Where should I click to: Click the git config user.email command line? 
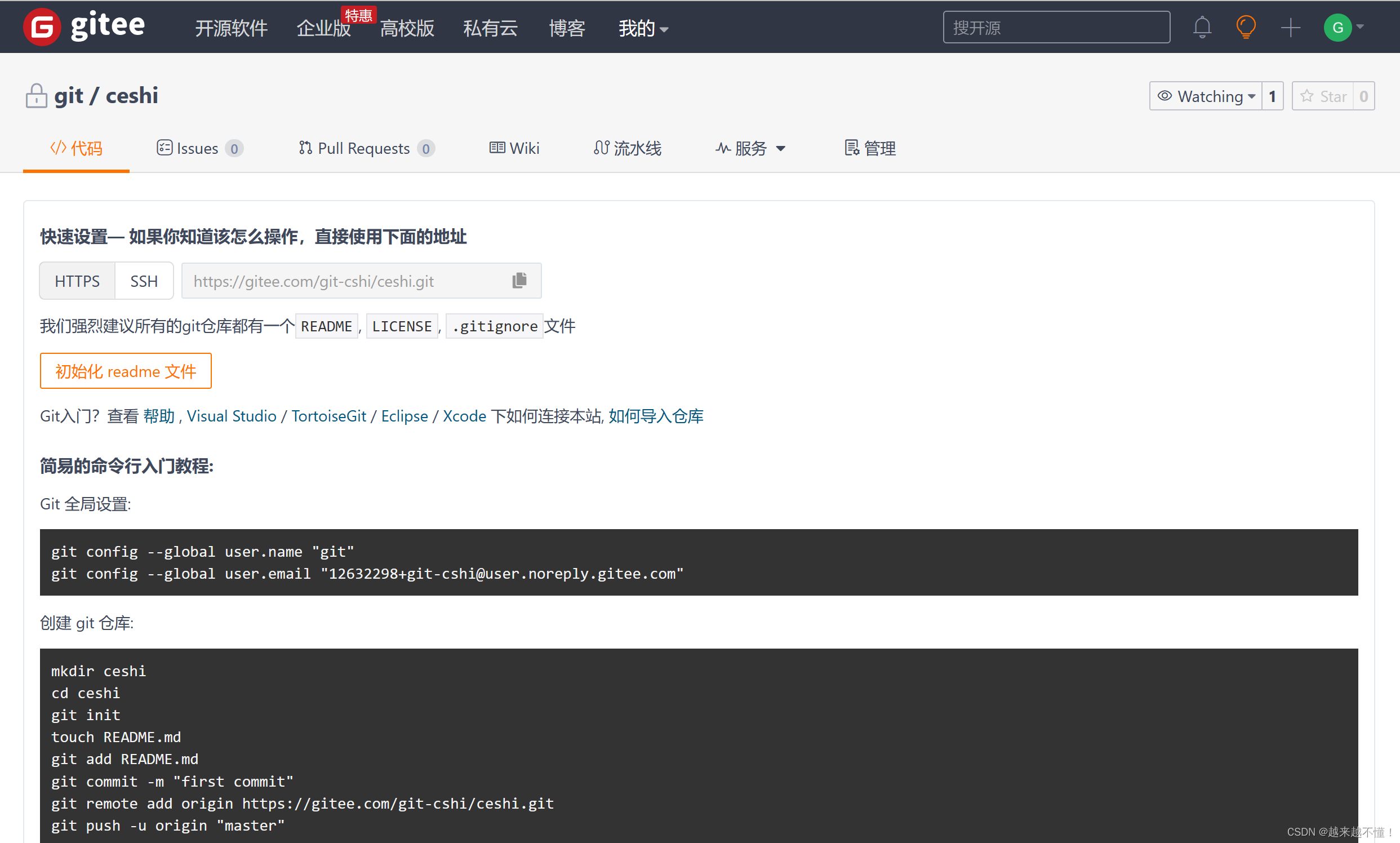pos(367,574)
